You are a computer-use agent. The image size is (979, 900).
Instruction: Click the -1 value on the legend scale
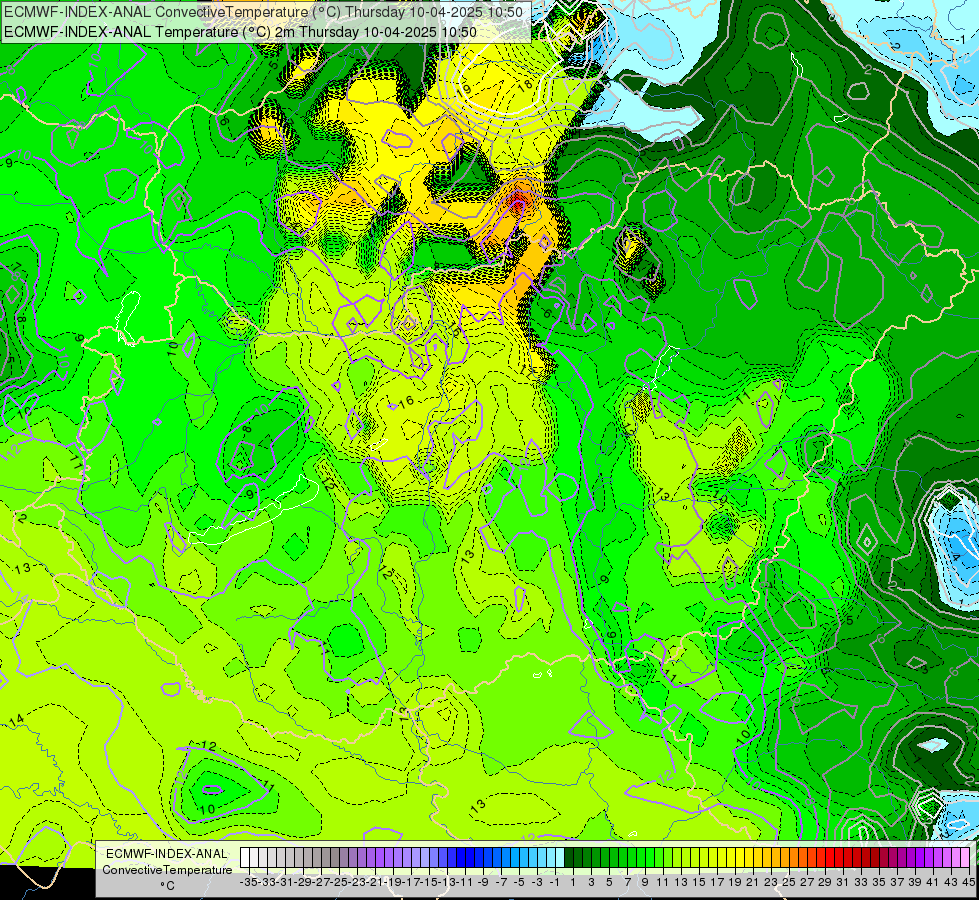(555, 882)
